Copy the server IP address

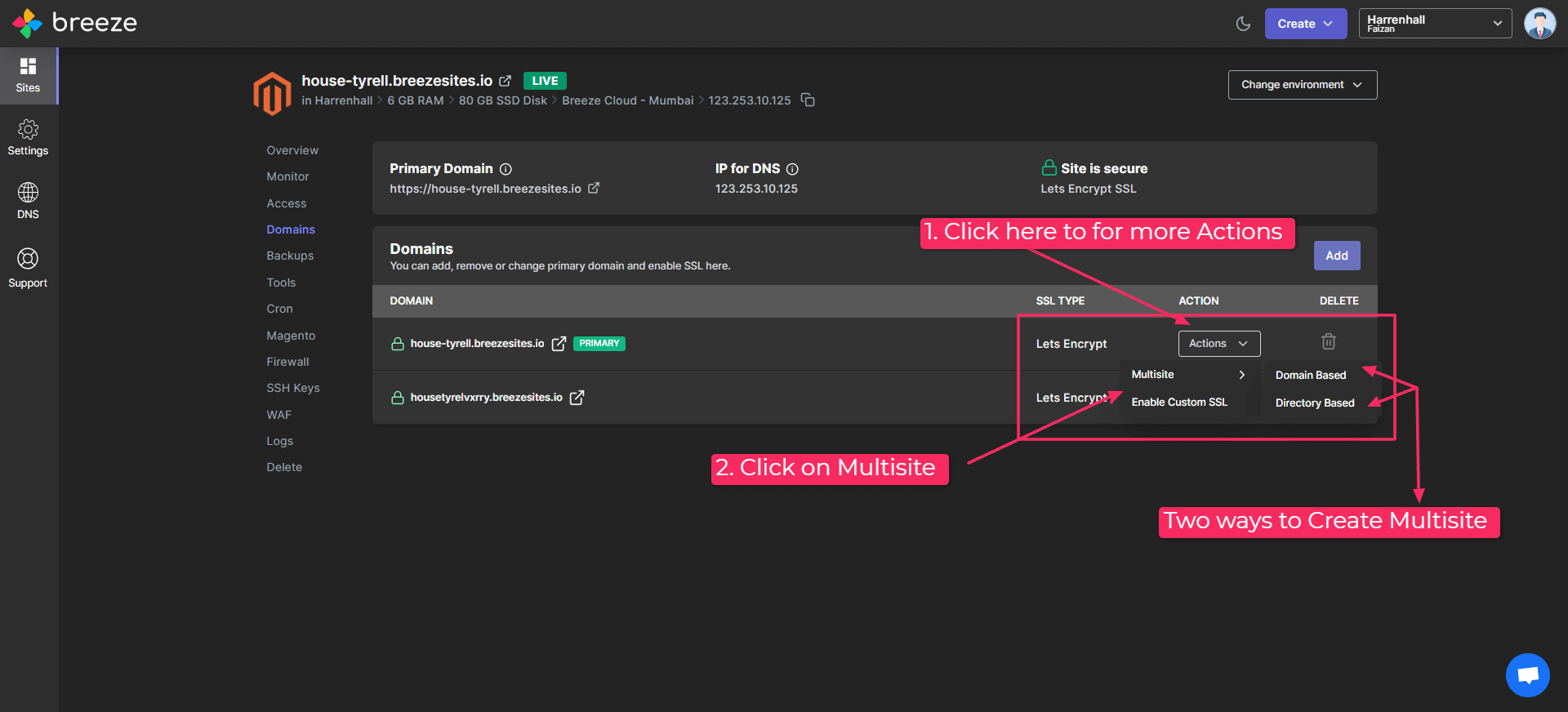point(808,100)
